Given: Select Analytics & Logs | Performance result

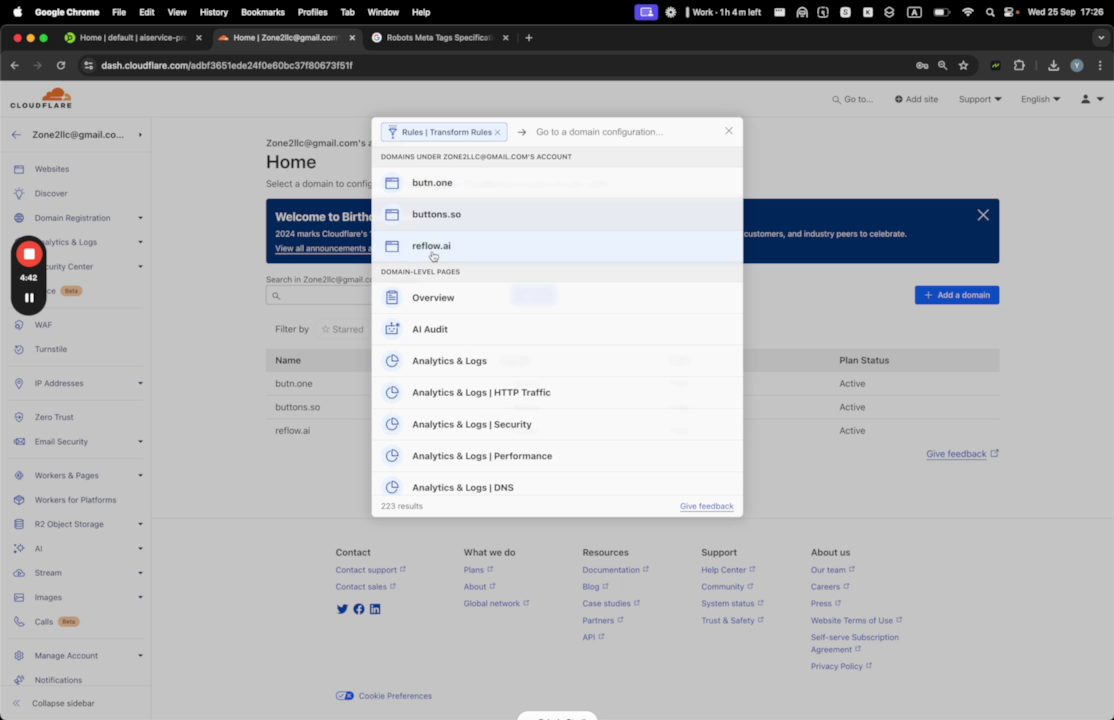Looking at the screenshot, I should pyautogui.click(x=557, y=456).
